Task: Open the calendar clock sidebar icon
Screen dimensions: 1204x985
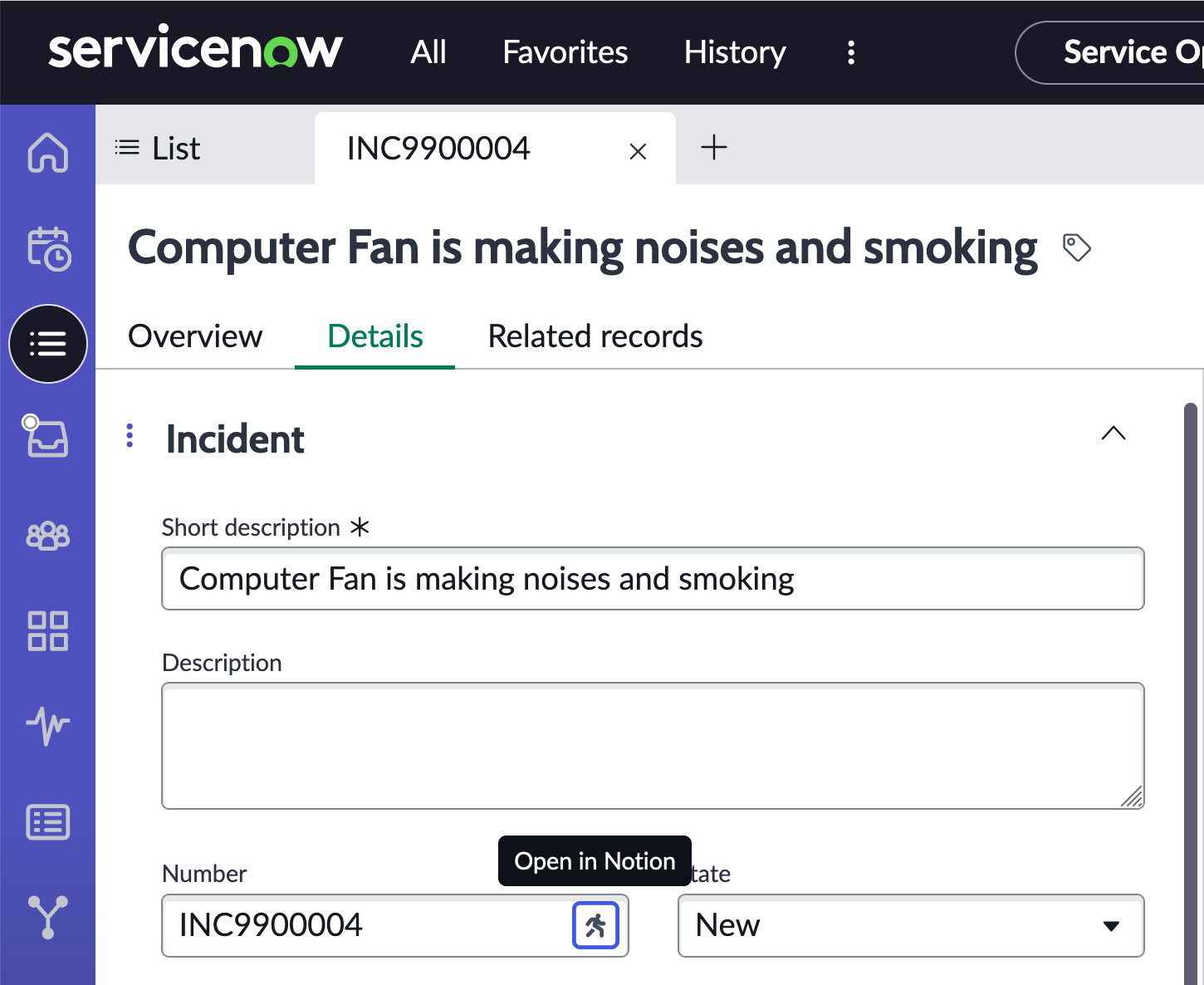Action: [49, 248]
